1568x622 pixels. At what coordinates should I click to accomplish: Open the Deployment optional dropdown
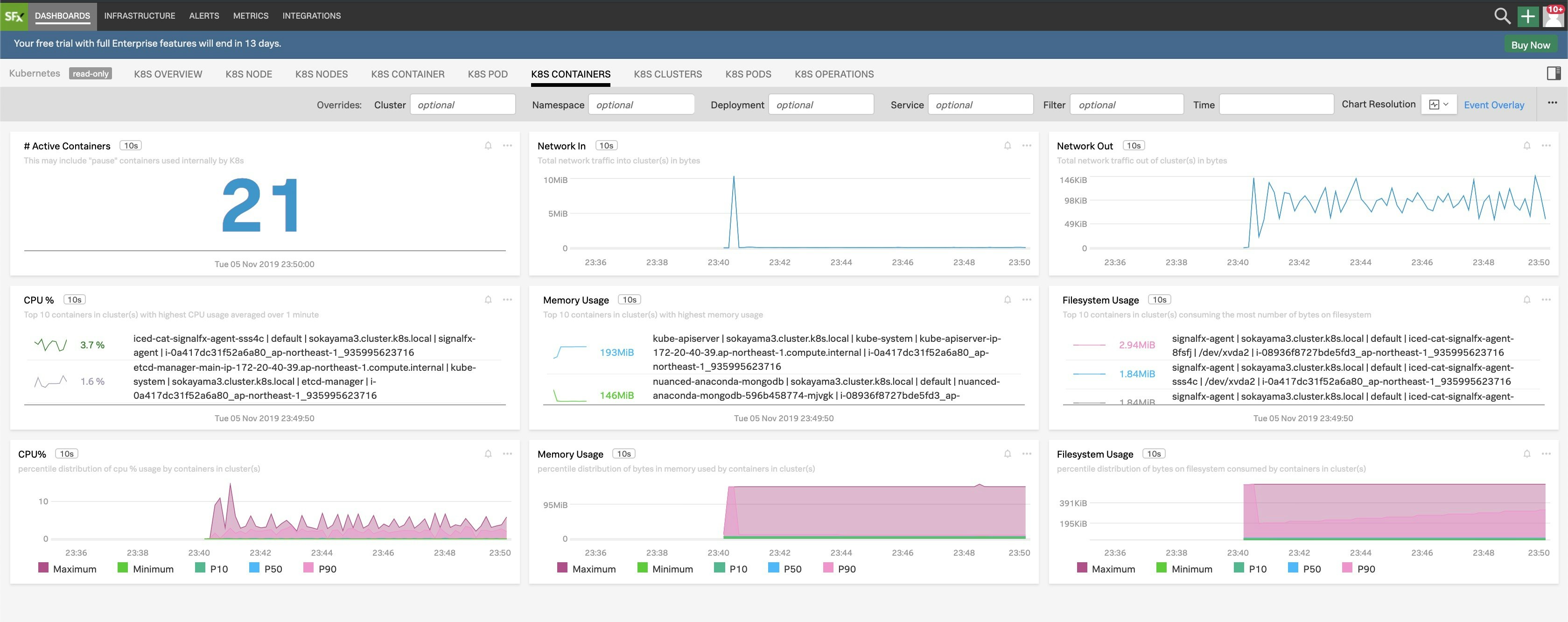(821, 104)
